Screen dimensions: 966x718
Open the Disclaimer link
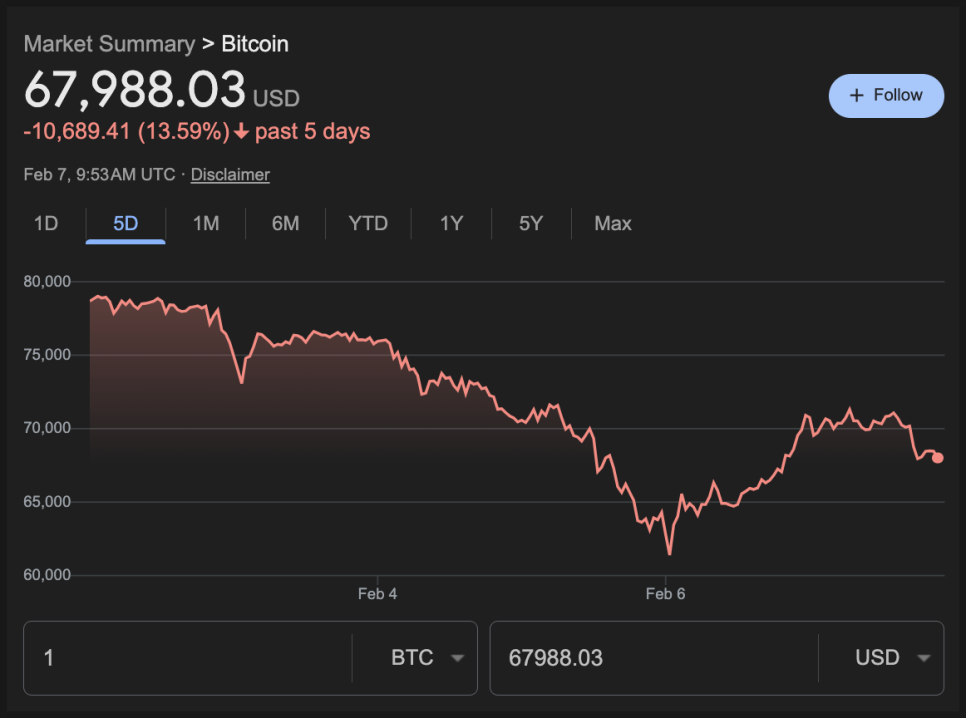coord(230,175)
